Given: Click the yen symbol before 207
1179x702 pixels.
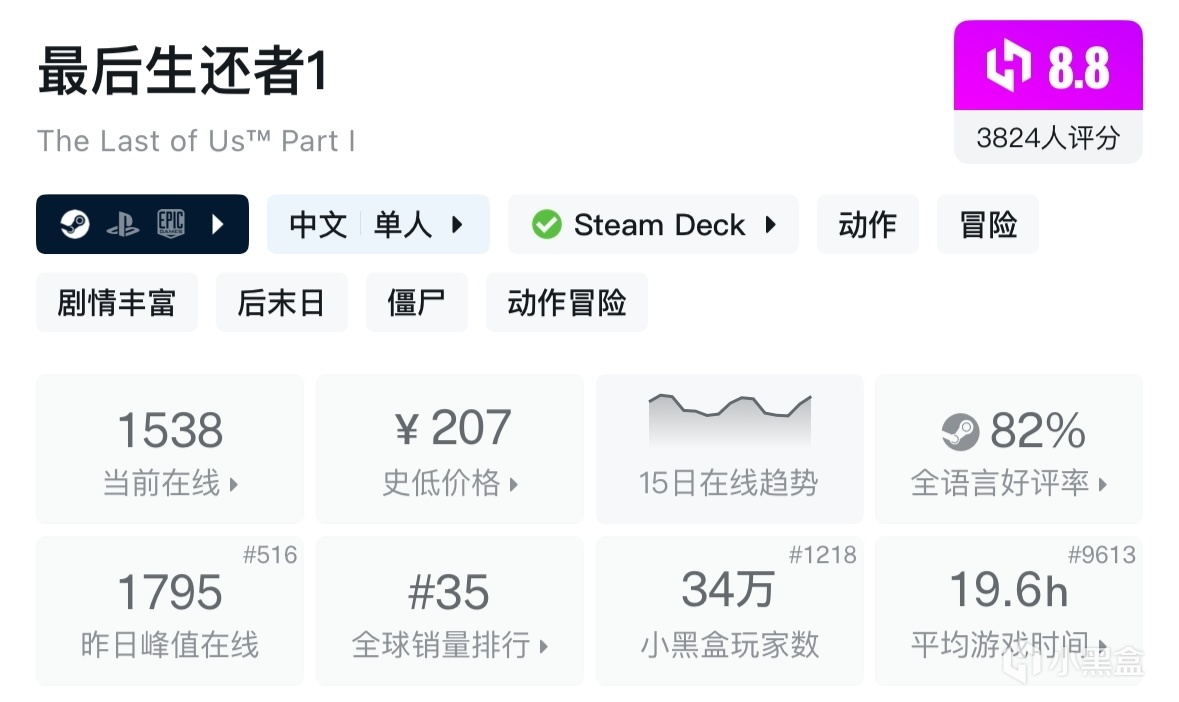Looking at the screenshot, I should point(406,430).
